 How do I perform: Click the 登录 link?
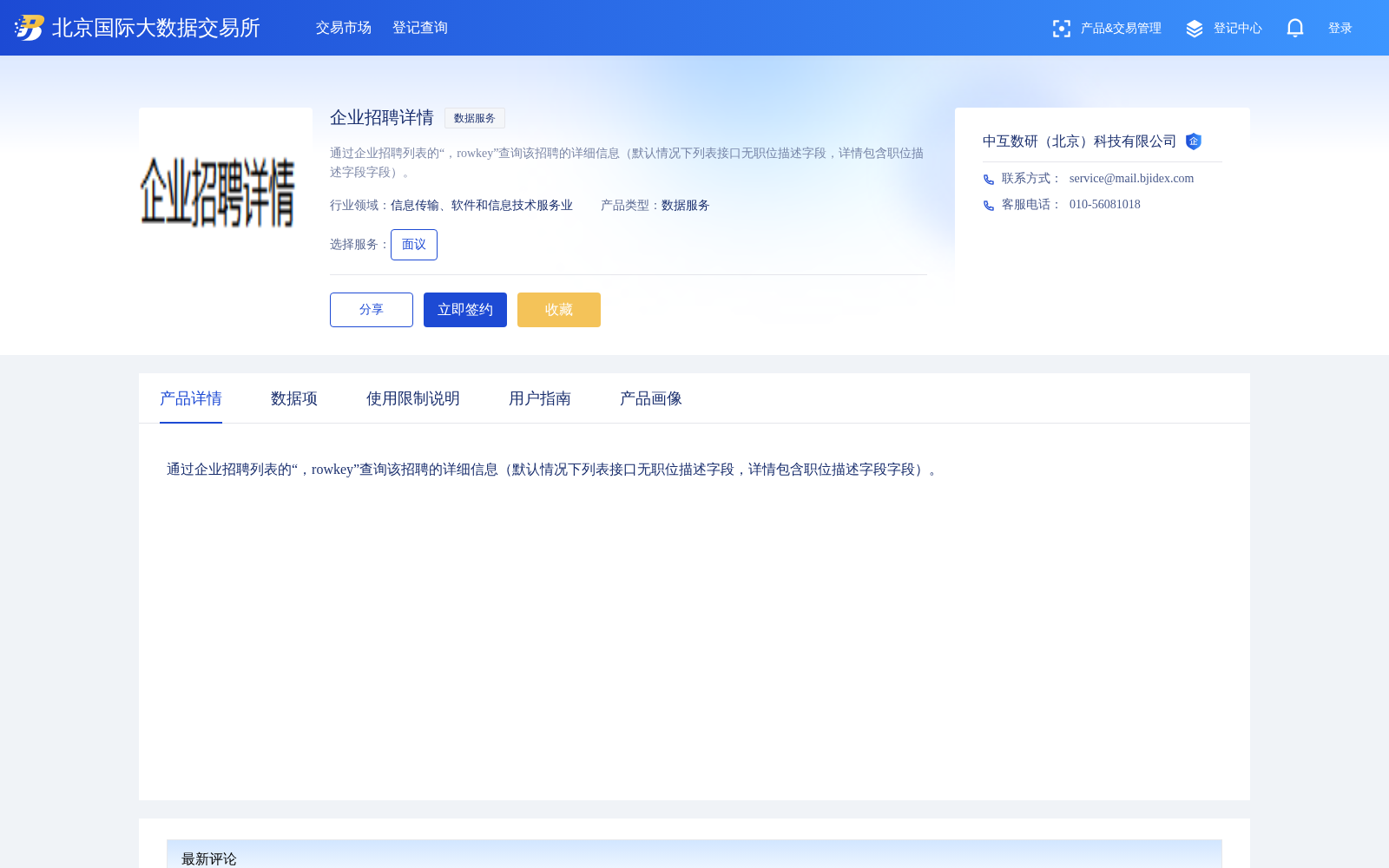pyautogui.click(x=1340, y=29)
